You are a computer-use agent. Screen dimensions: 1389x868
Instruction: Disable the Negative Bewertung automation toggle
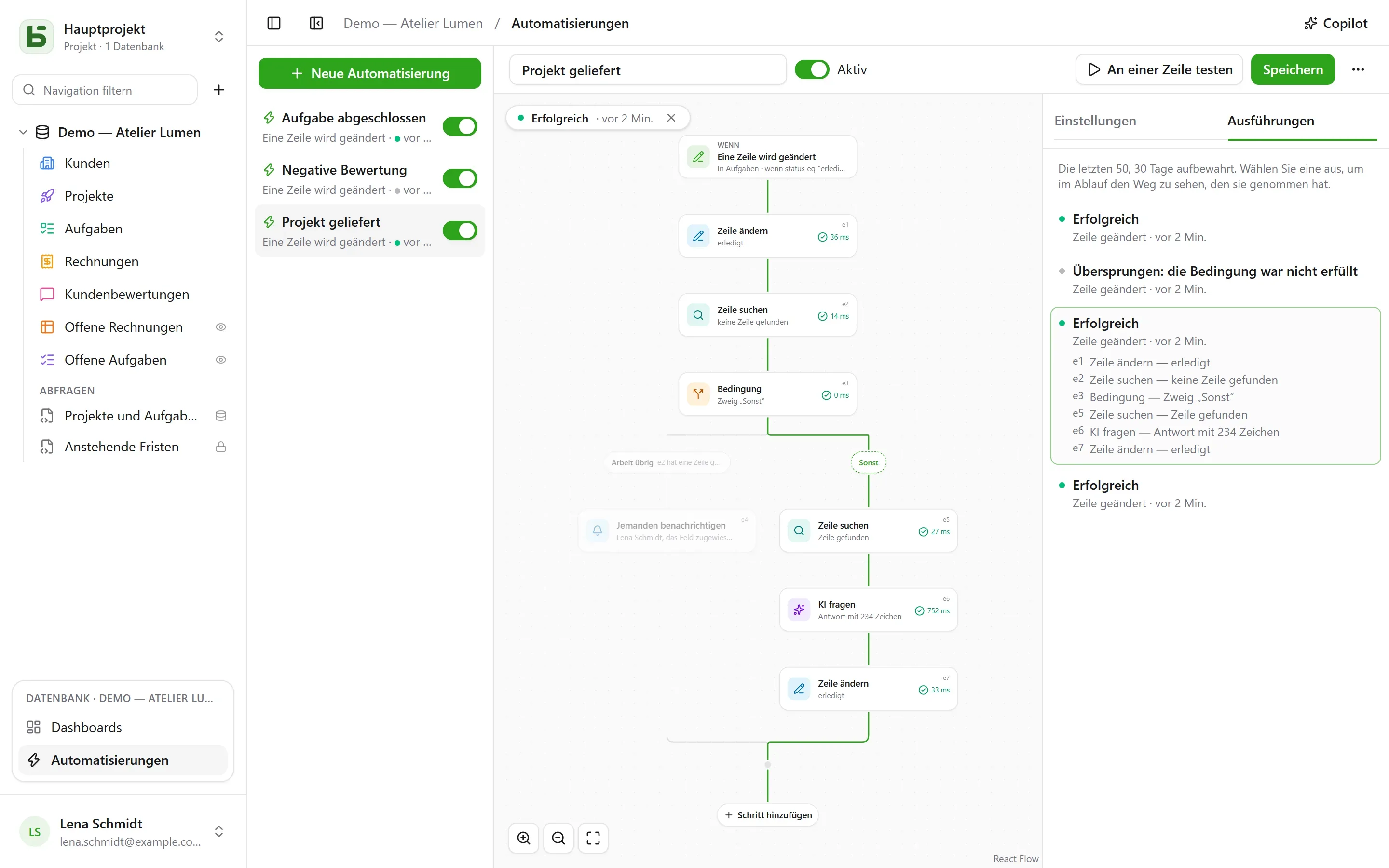pos(460,178)
